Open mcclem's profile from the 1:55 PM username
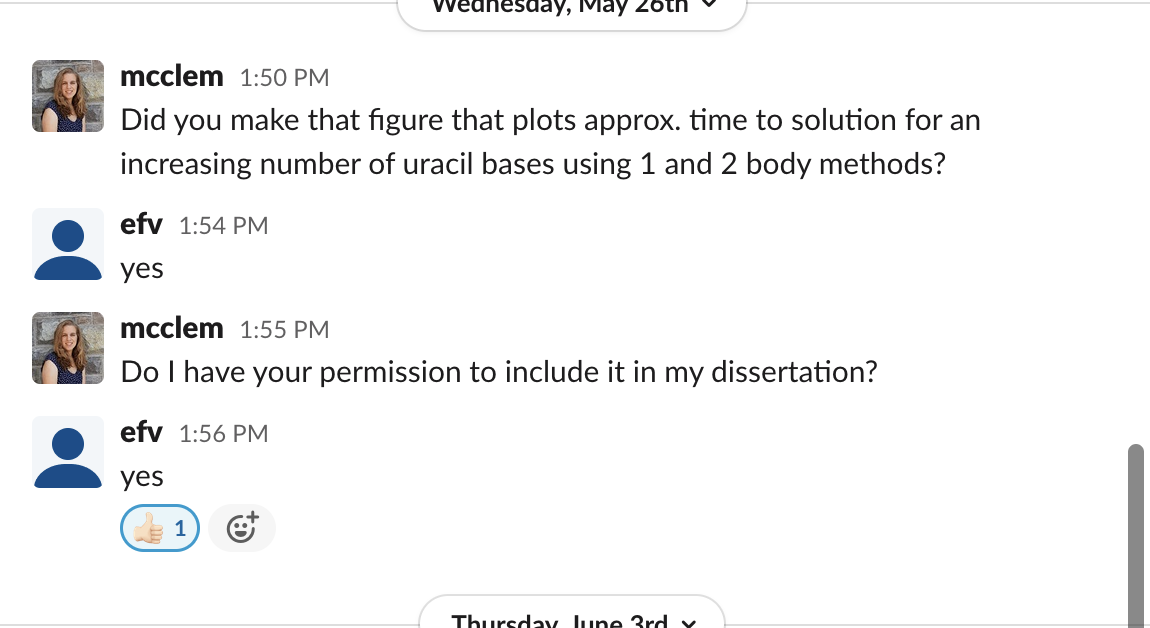This screenshot has width=1150, height=628. click(172, 329)
